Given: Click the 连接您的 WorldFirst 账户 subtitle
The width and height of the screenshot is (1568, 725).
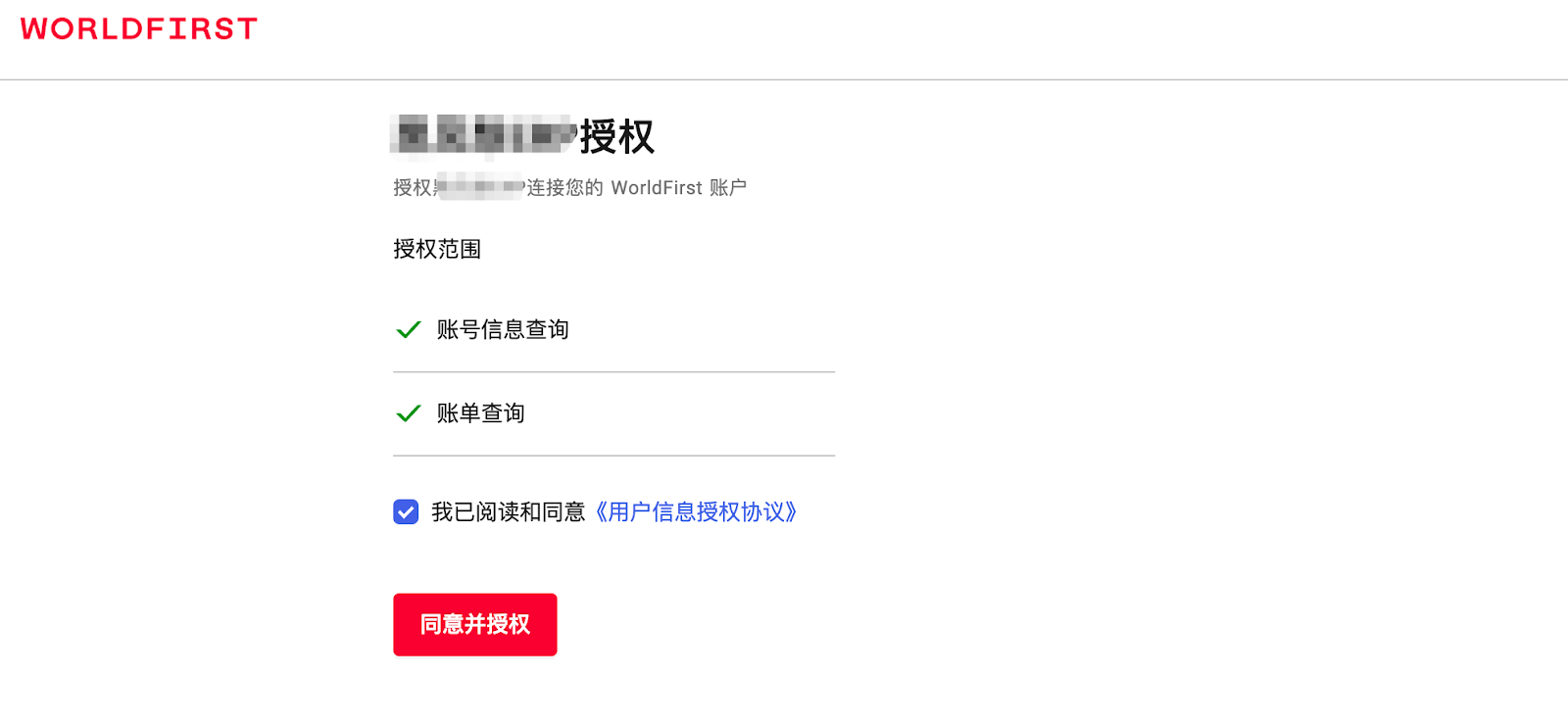Looking at the screenshot, I should point(636,187).
